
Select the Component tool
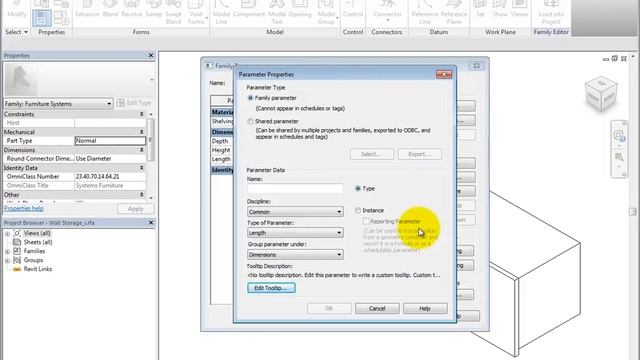pos(249,10)
